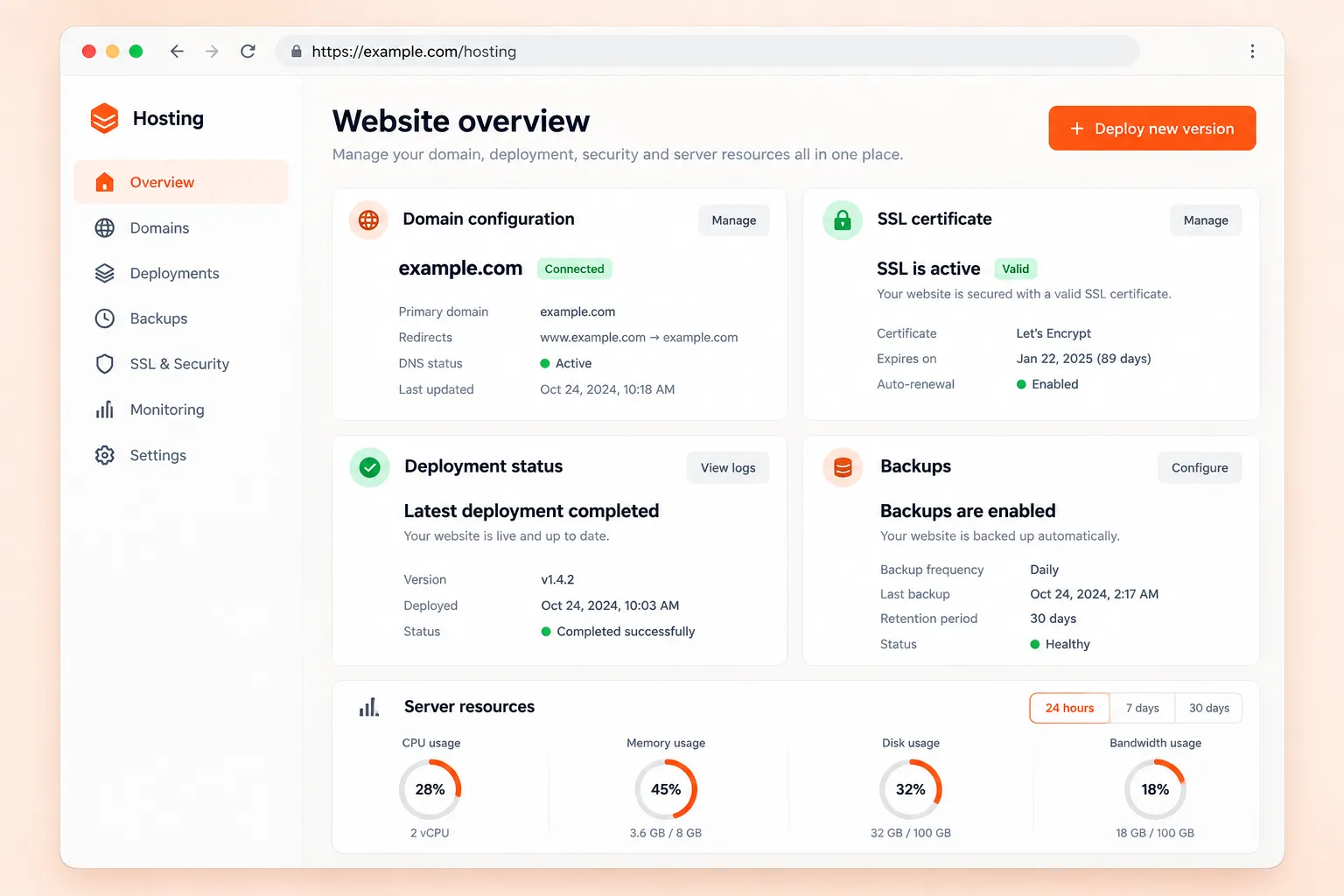Open SSL & Security in the sidebar
This screenshot has width=1344, height=896.
point(181,364)
